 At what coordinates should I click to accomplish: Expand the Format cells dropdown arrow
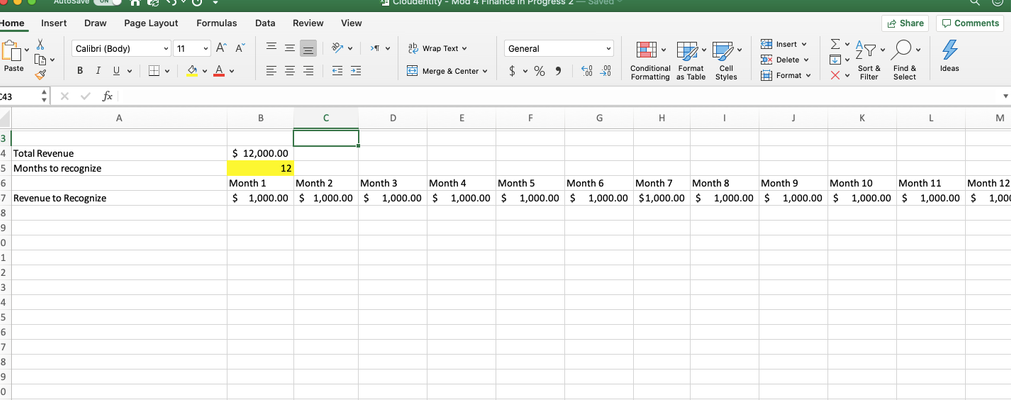point(808,75)
